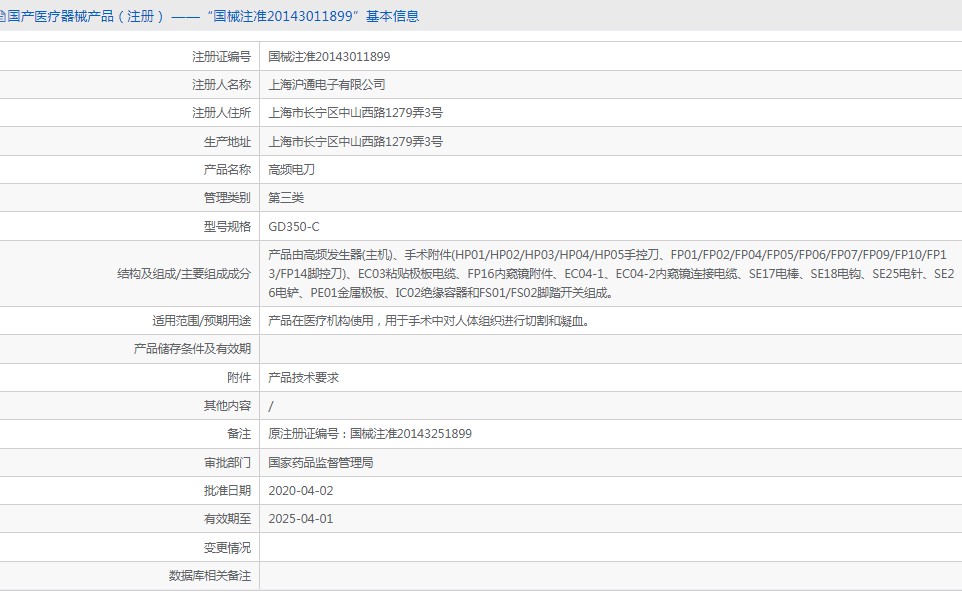Select model value GD350-C
Viewport: 962px width, 592px height.
[294, 226]
